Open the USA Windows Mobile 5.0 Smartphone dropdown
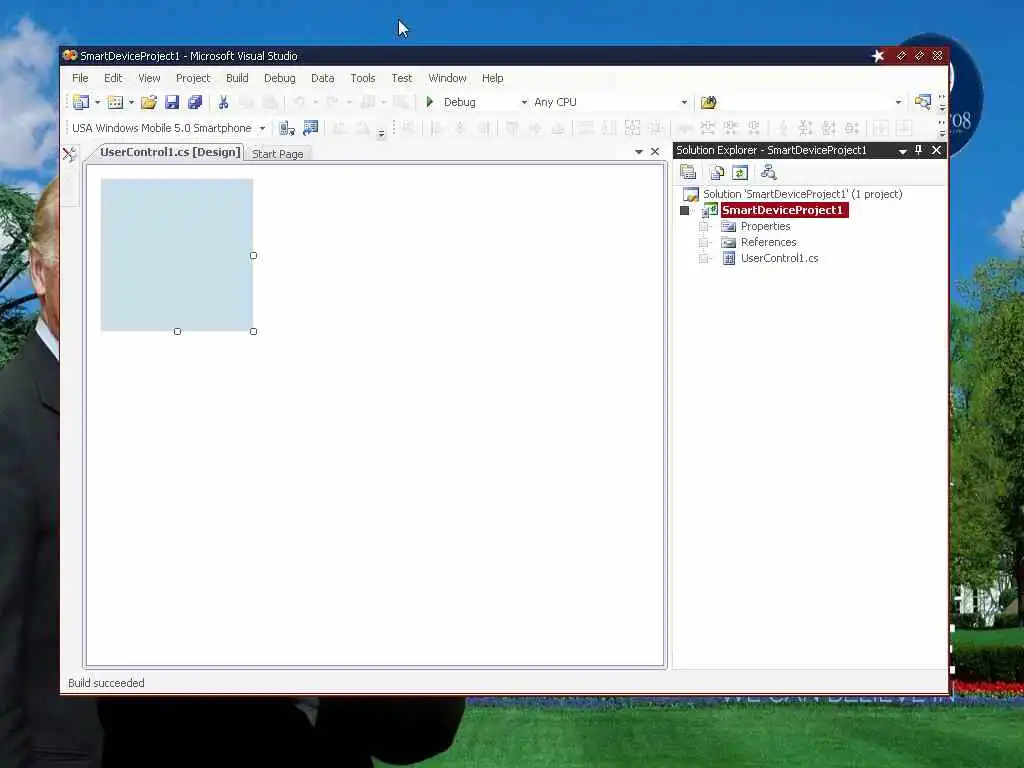This screenshot has height=768, width=1024. pos(262,128)
